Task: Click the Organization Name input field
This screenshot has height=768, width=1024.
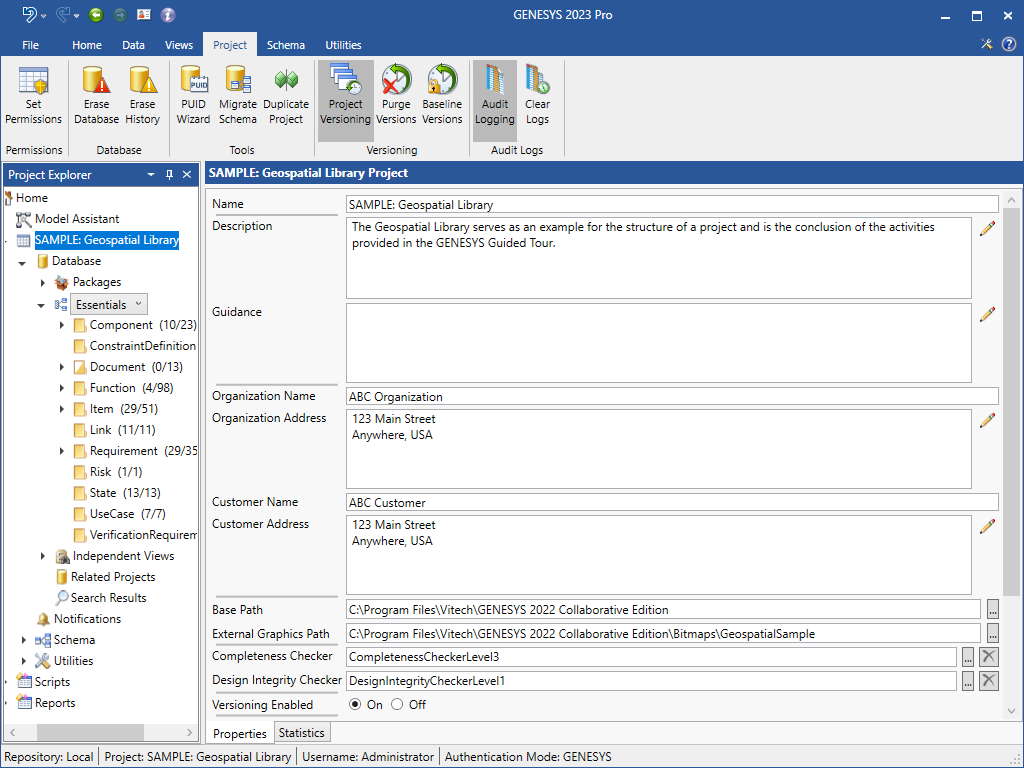Action: 671,396
